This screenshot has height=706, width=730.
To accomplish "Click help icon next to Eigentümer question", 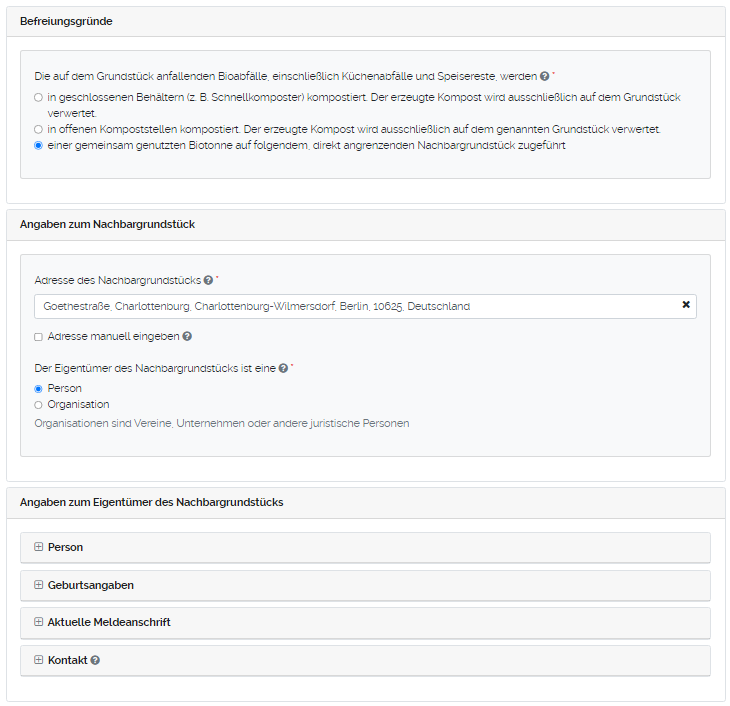I will (x=283, y=369).
